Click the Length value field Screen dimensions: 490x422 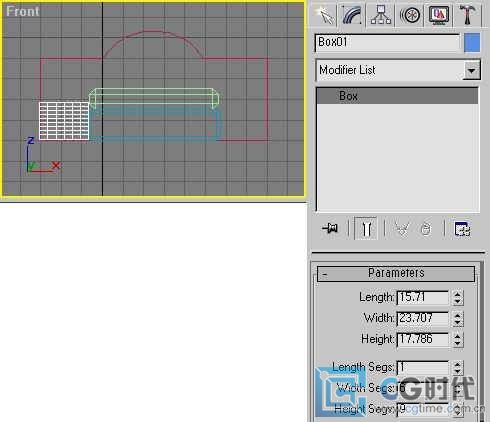[423, 297]
